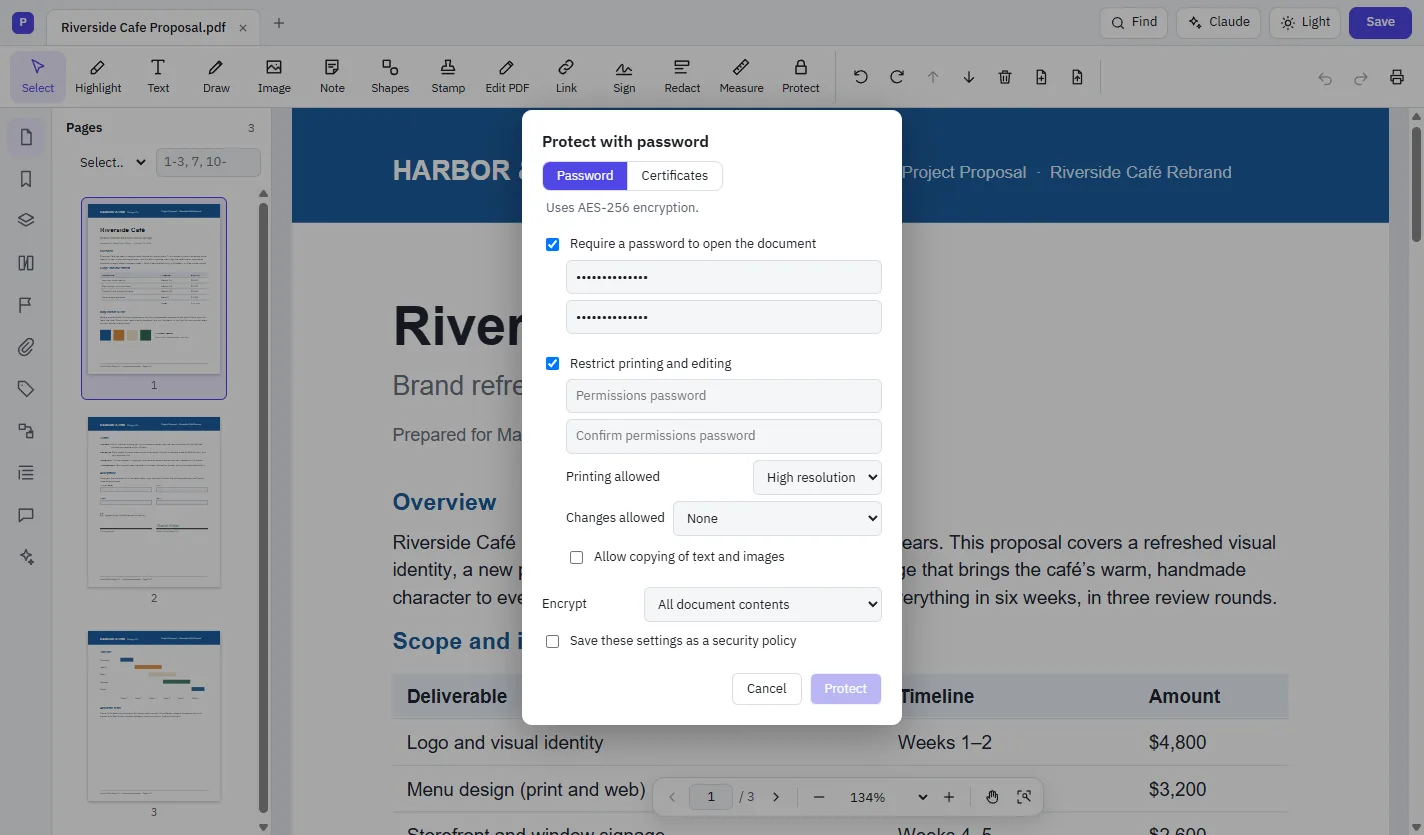The width and height of the screenshot is (1424, 835).
Task: Select the Highlight tool
Action: click(x=98, y=77)
